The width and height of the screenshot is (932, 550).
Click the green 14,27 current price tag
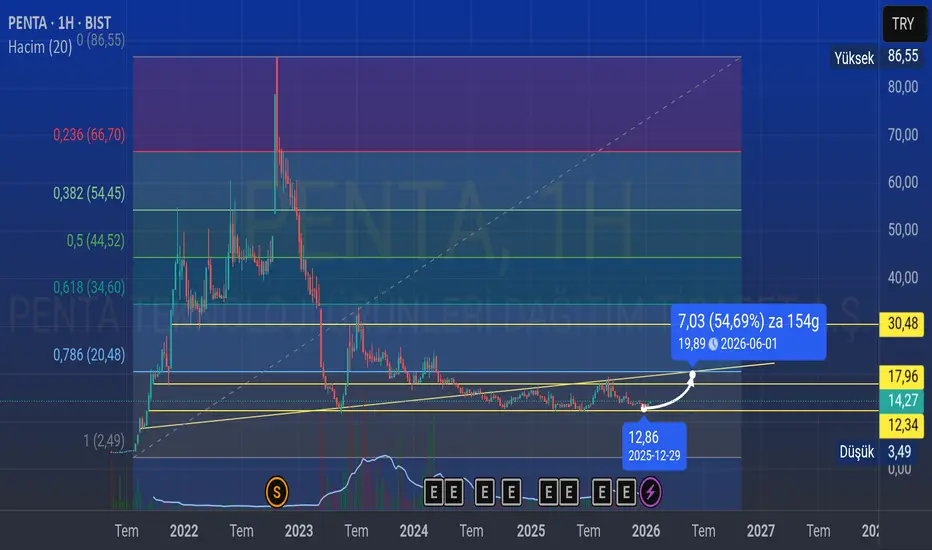point(902,401)
